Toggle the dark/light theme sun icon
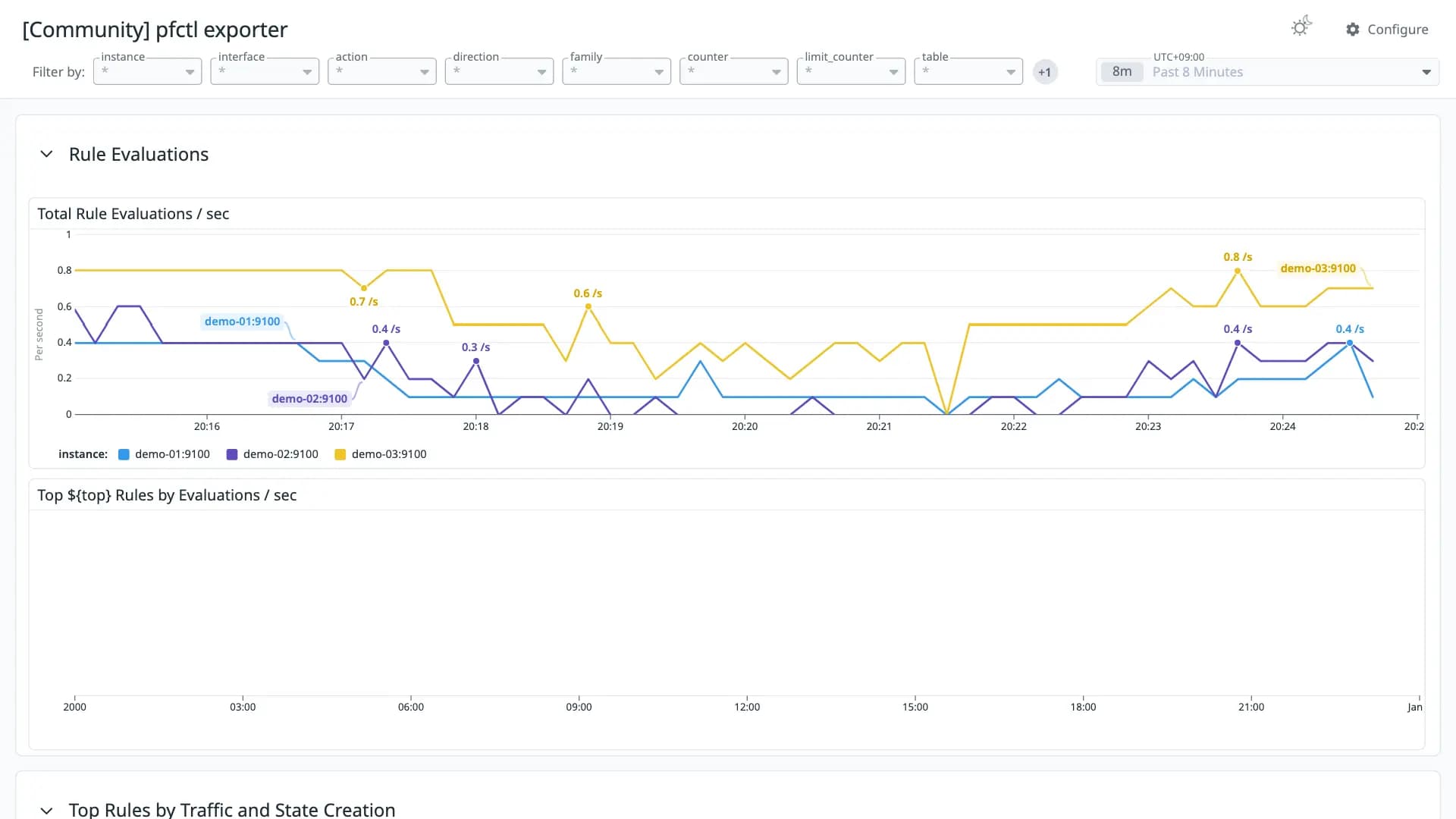 (1301, 27)
